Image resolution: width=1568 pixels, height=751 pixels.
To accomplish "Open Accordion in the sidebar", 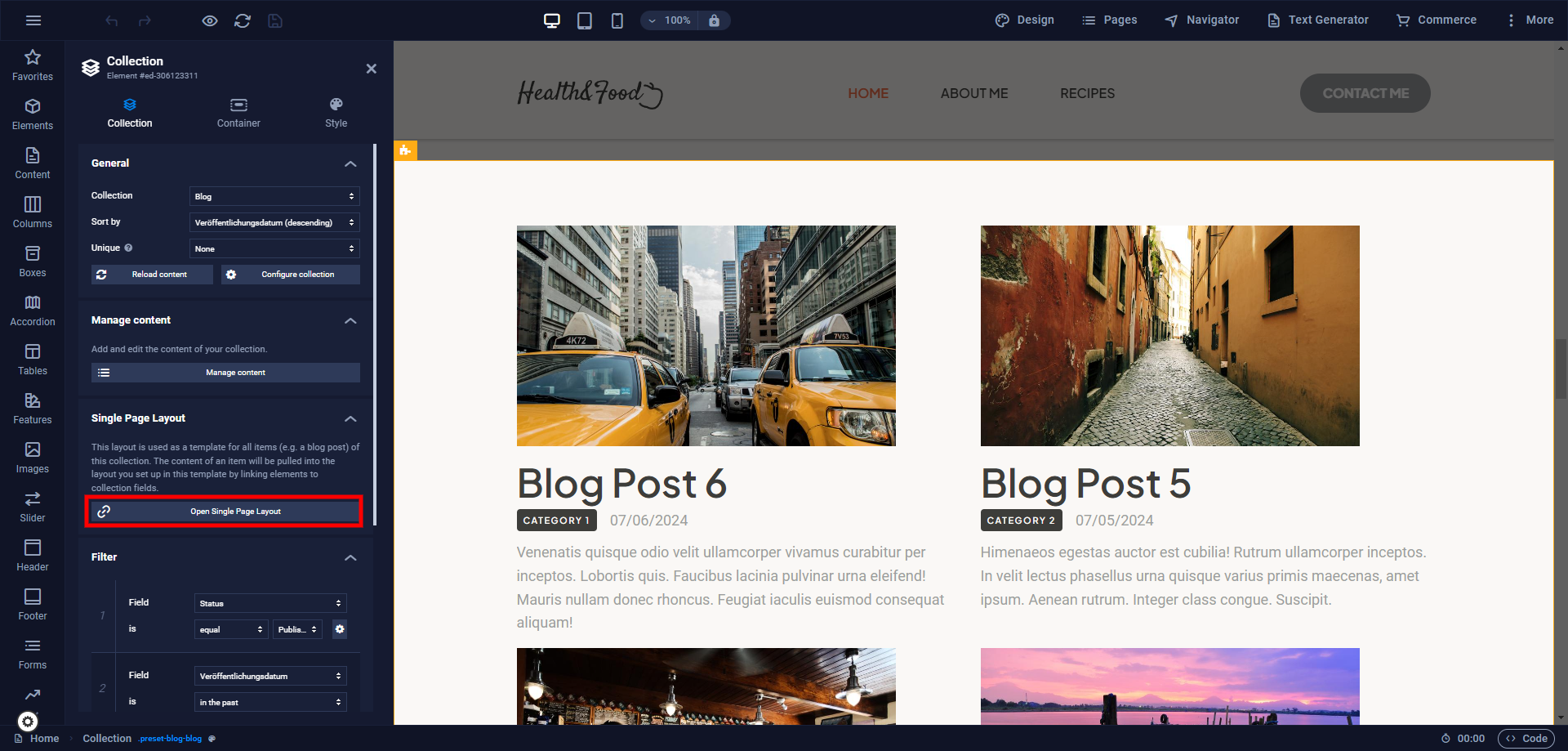I will pyautogui.click(x=33, y=311).
